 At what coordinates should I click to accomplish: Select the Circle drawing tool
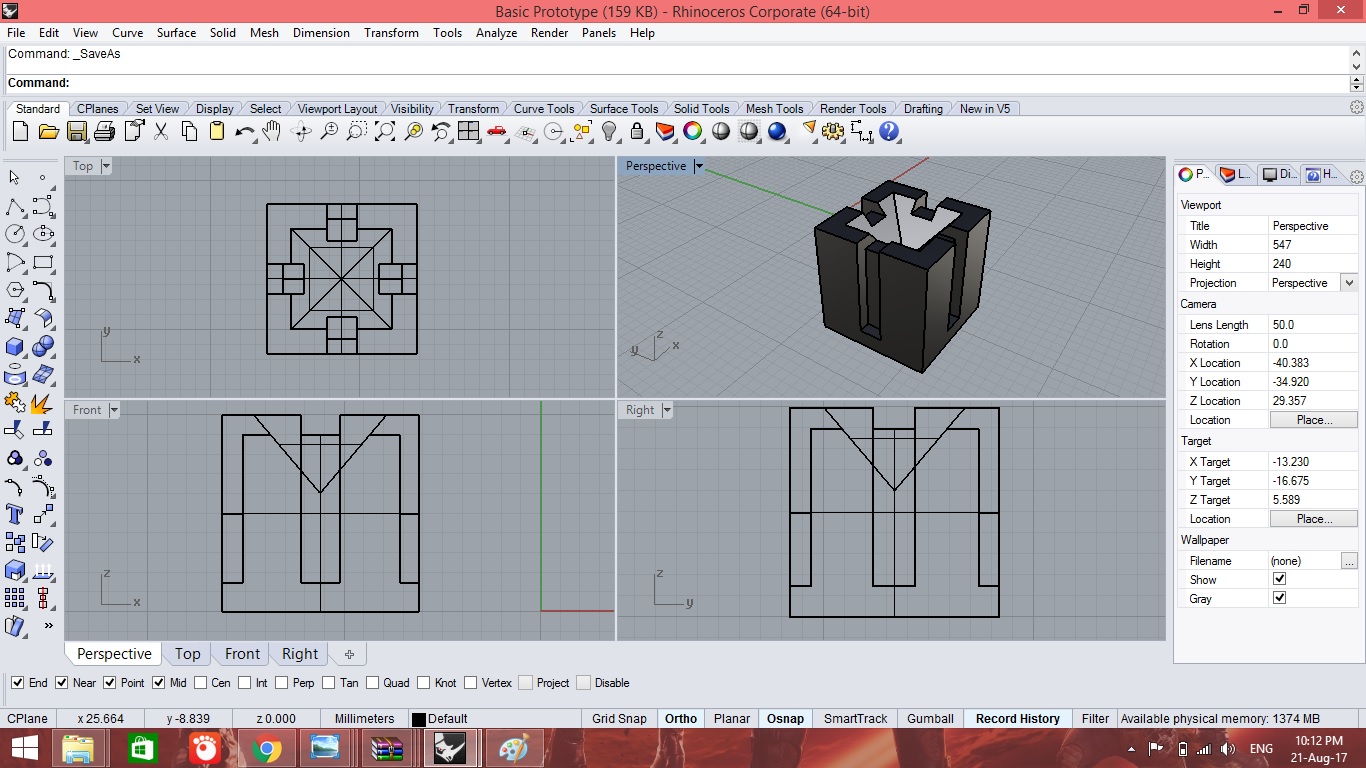click(x=15, y=234)
